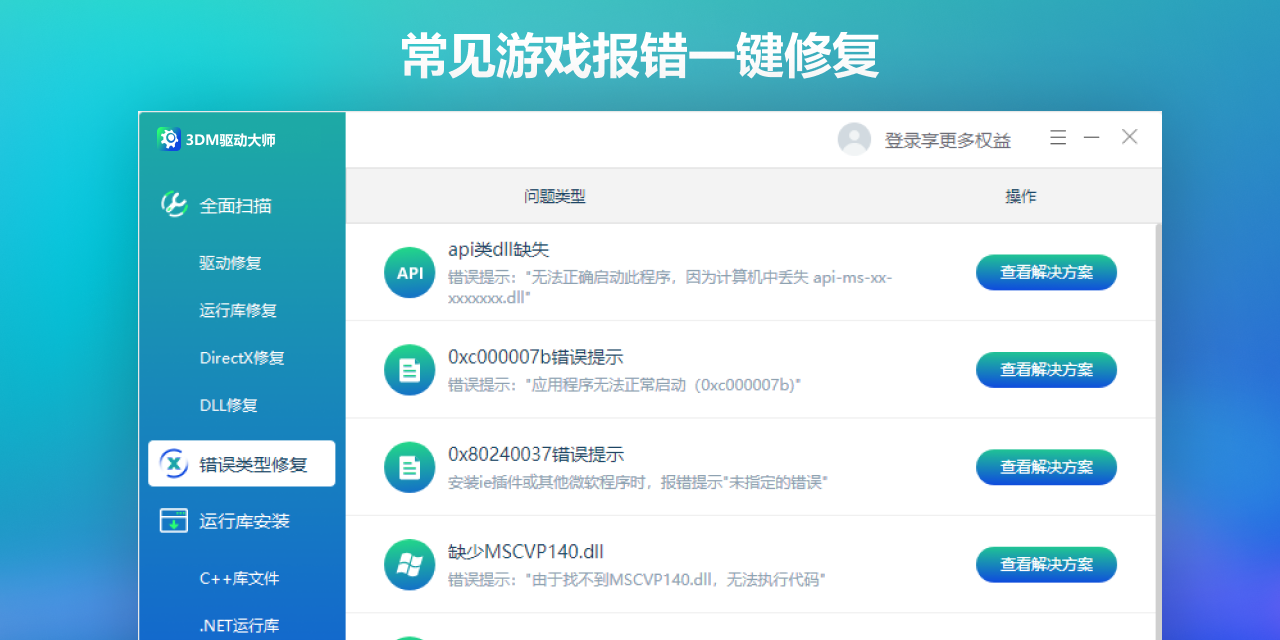
Task: Click the MSCVP140.dll Windows logo icon
Action: pos(409,565)
